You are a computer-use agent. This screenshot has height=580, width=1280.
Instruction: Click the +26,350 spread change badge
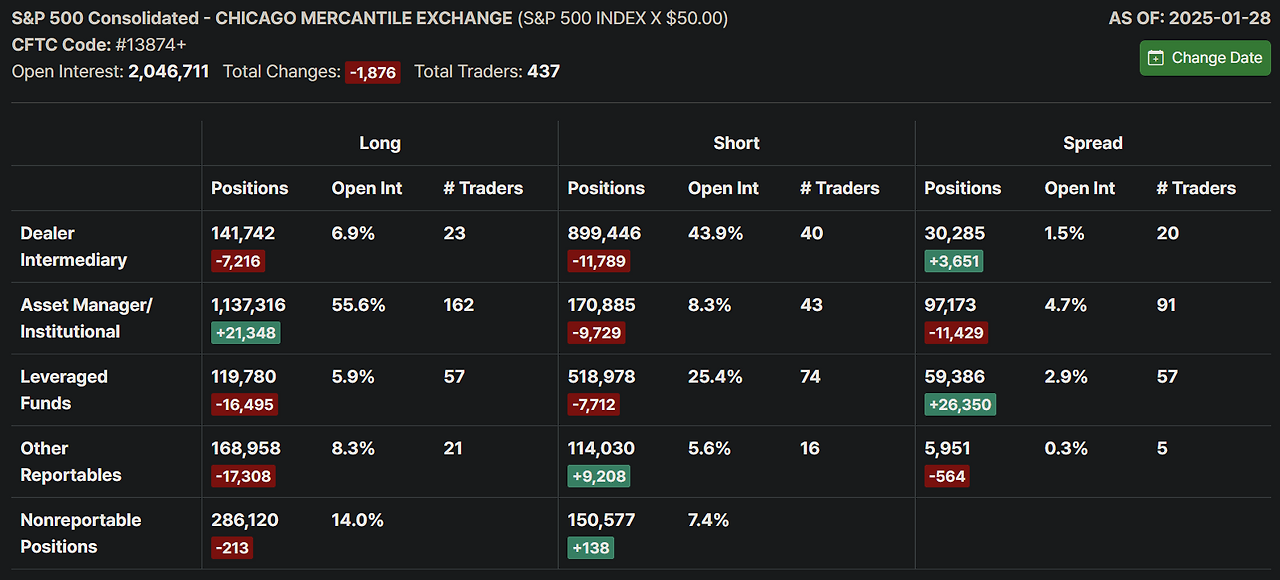[x=959, y=405]
